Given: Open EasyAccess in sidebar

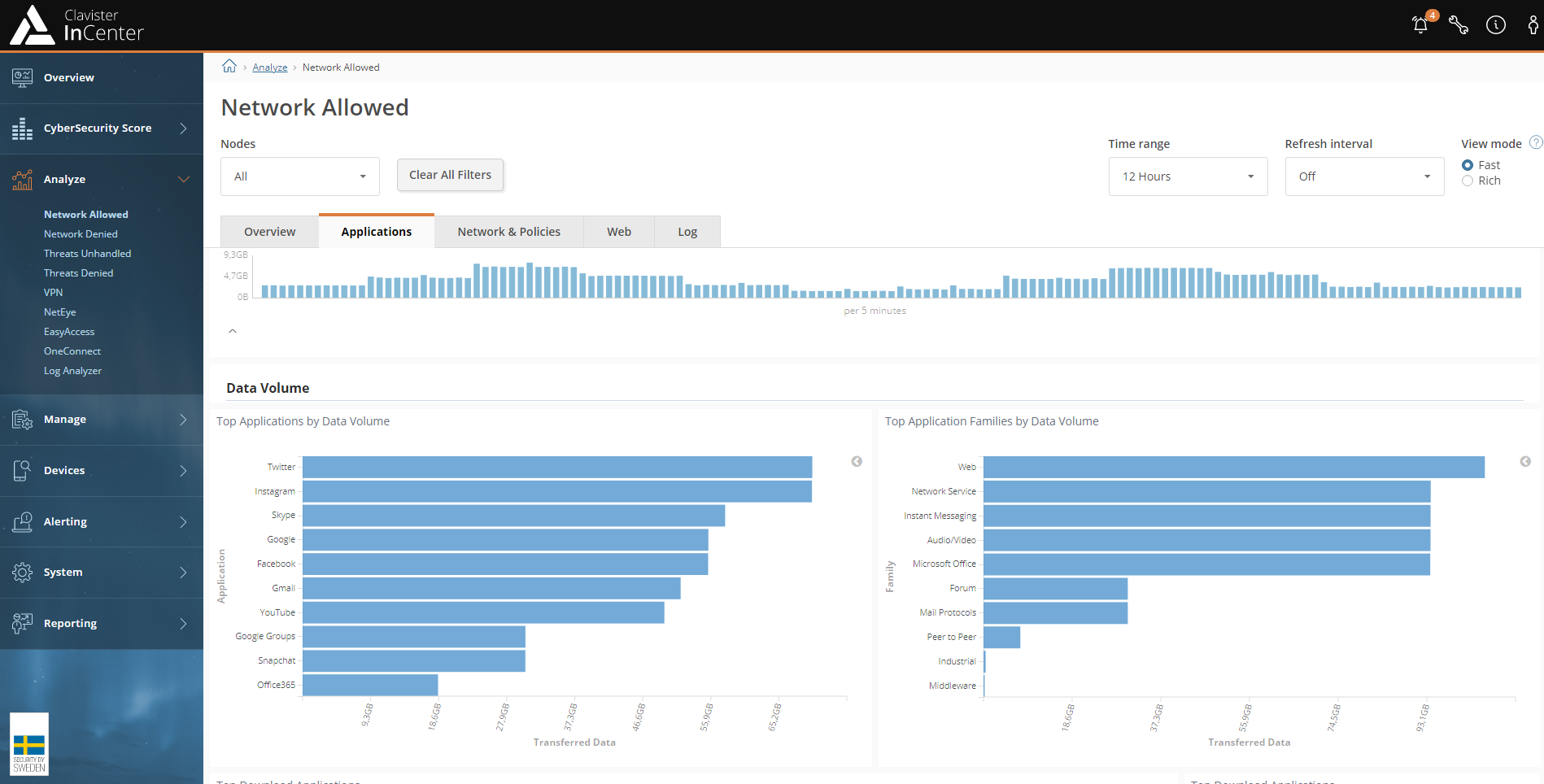Looking at the screenshot, I should click(69, 332).
